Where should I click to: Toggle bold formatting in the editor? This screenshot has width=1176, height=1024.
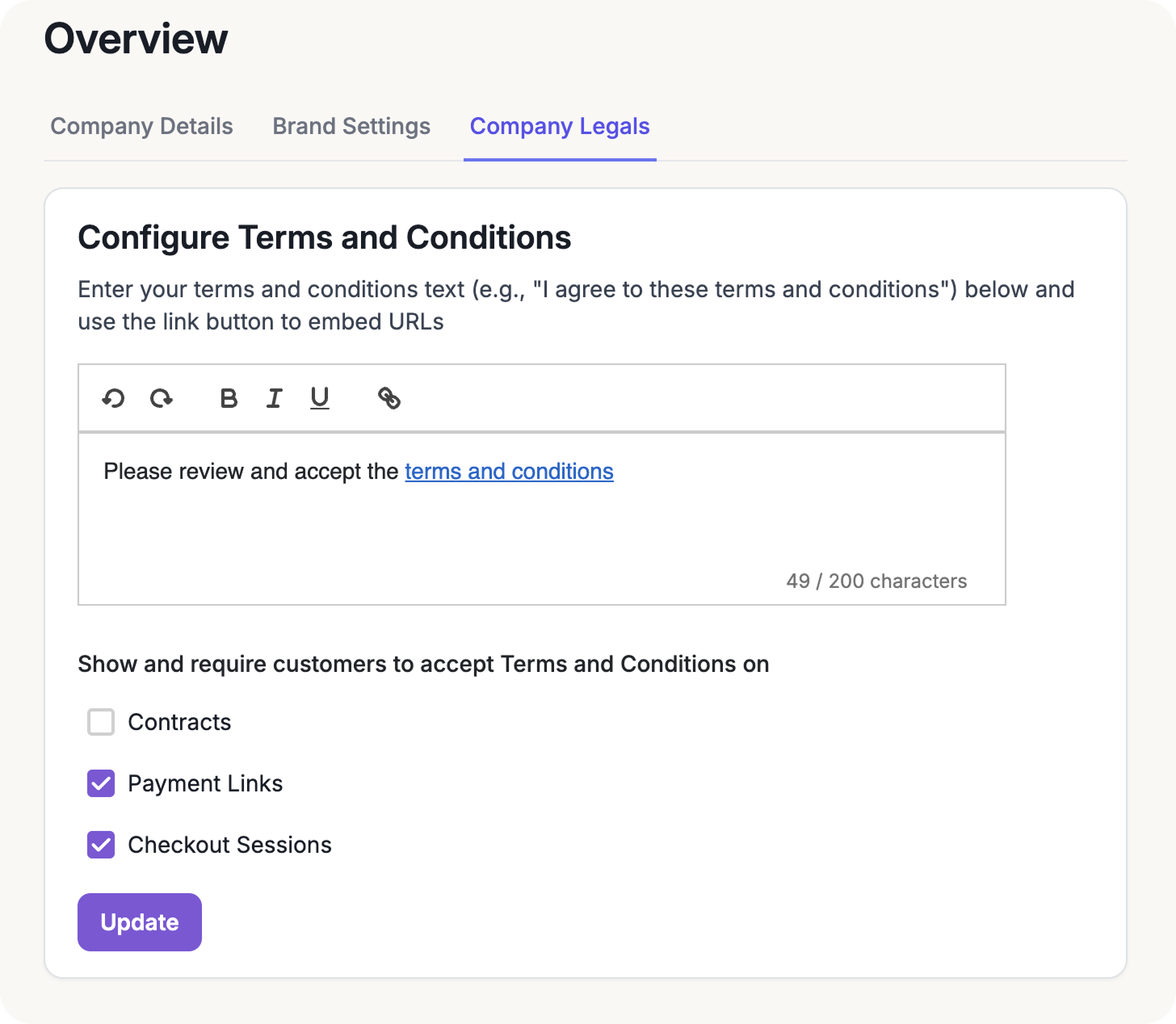click(x=229, y=398)
